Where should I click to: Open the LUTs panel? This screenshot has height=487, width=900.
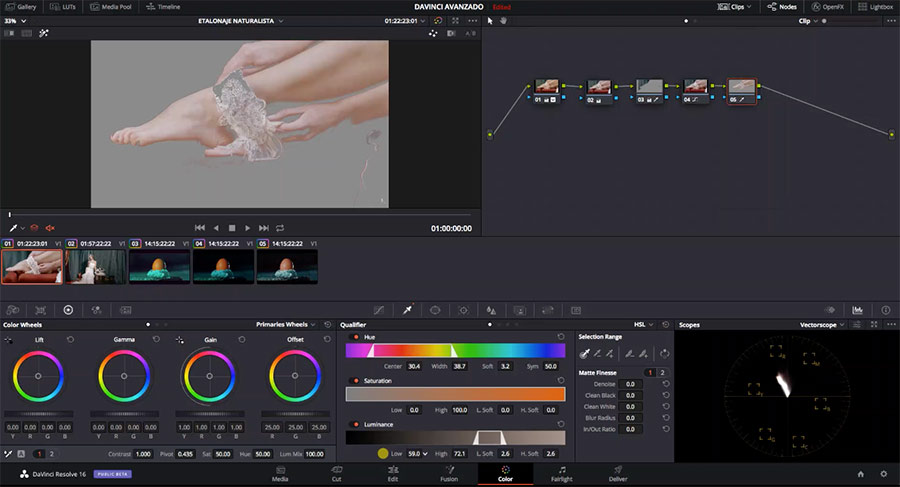click(x=63, y=7)
